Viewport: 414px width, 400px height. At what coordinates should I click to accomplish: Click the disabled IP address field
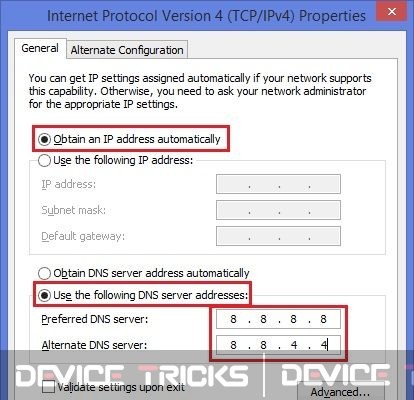(278, 184)
